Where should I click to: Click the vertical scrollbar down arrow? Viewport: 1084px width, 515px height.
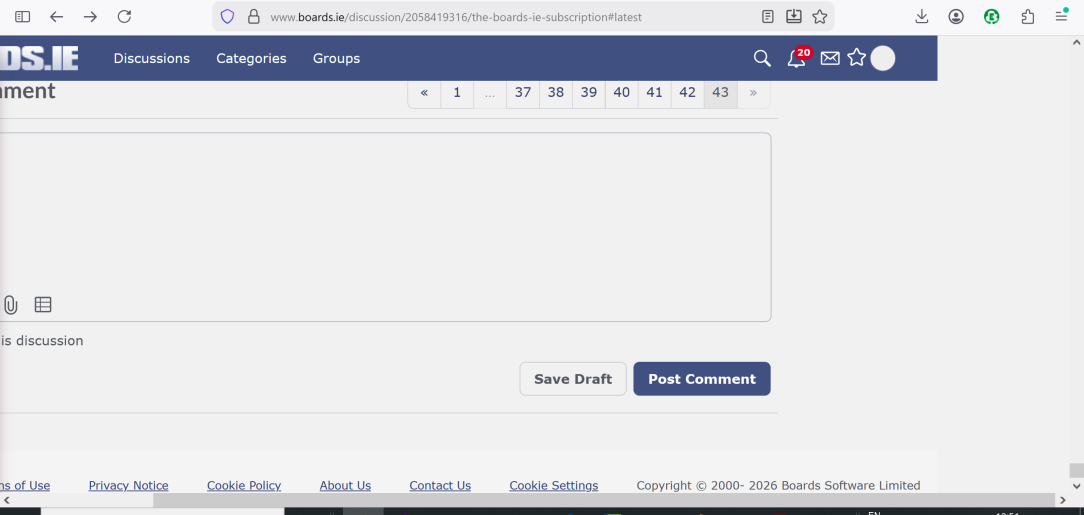point(1076,488)
